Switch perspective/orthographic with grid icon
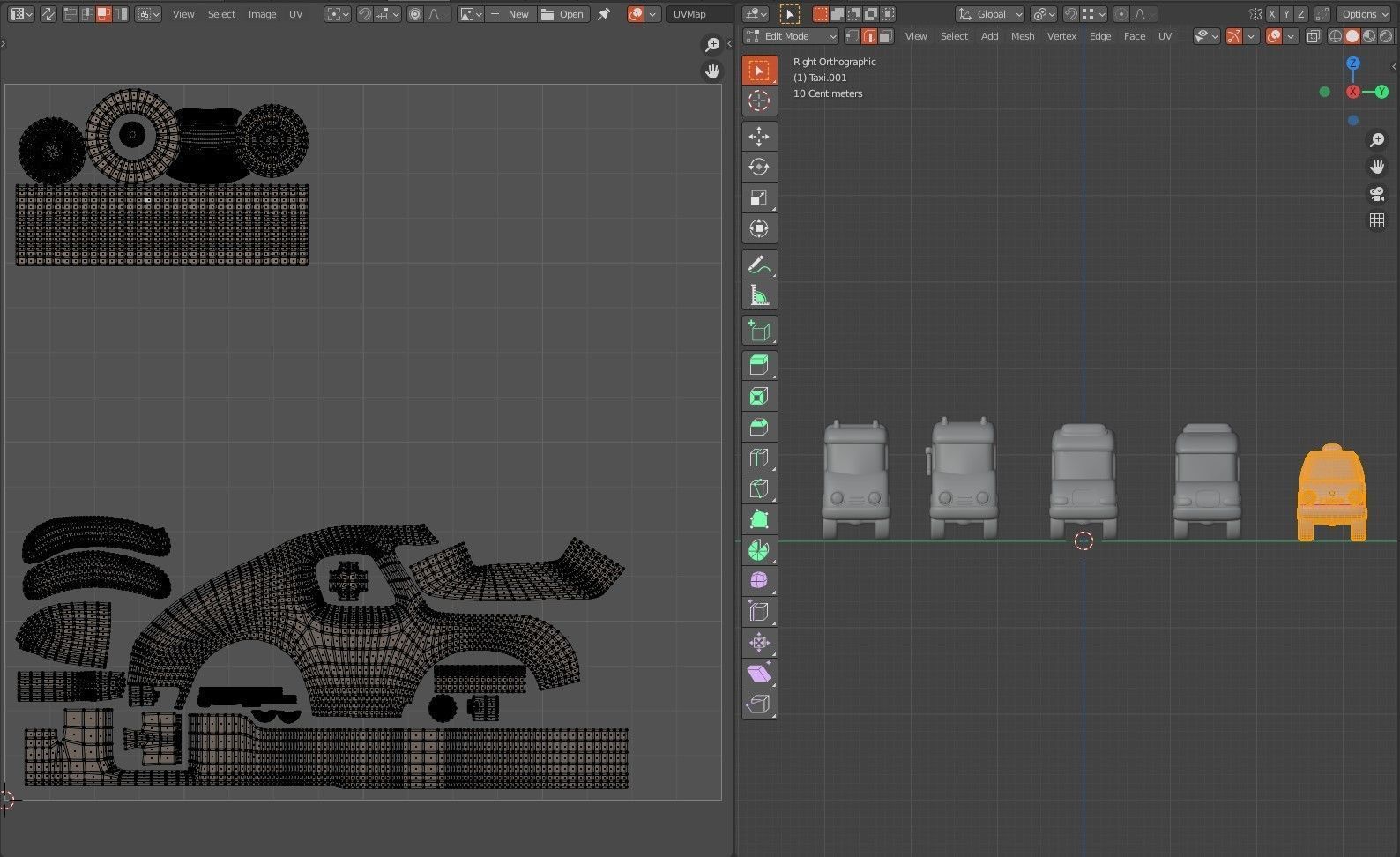Viewport: 1400px width, 857px height. click(1377, 220)
